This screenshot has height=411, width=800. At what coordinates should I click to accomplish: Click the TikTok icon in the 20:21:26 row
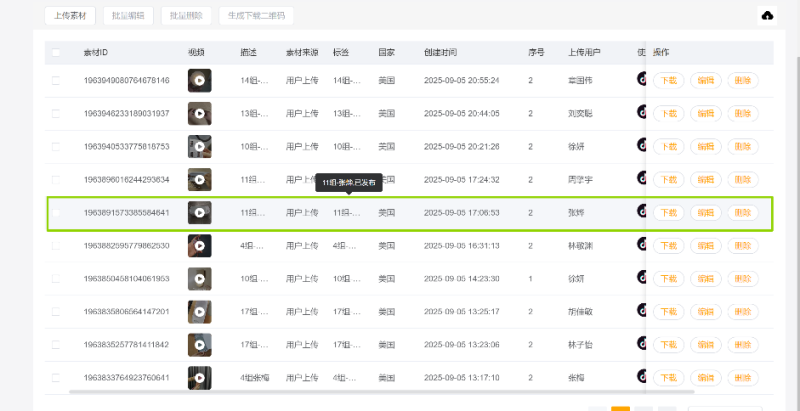[643, 145]
